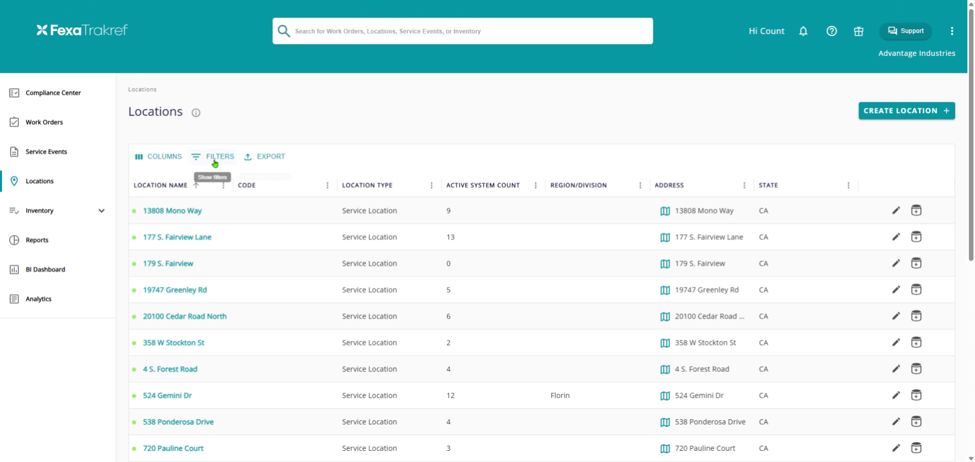
Task: Open State column menu dots
Action: [x=849, y=185]
